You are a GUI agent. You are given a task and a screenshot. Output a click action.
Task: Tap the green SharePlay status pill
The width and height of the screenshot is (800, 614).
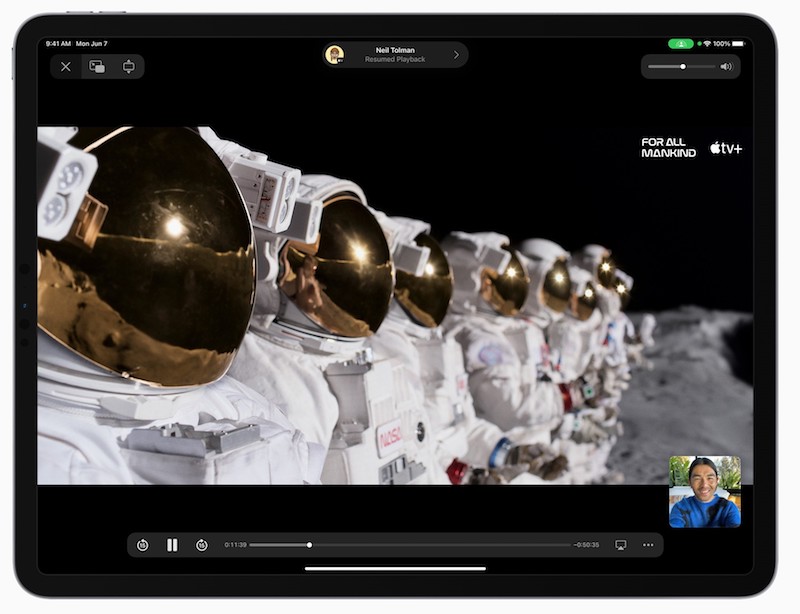(x=681, y=44)
